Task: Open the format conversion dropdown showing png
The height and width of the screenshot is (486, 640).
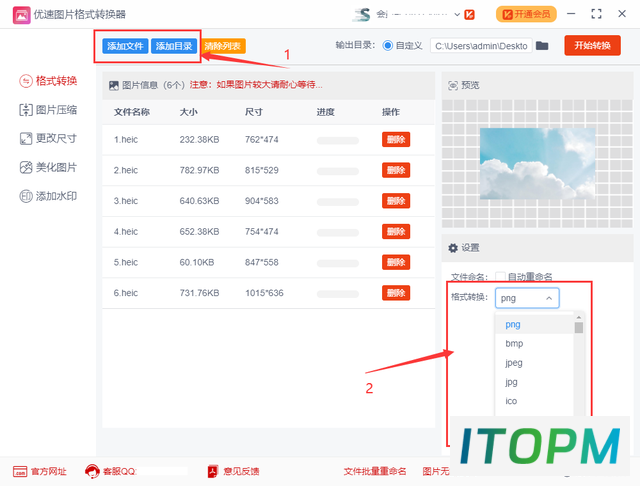Action: point(527,298)
